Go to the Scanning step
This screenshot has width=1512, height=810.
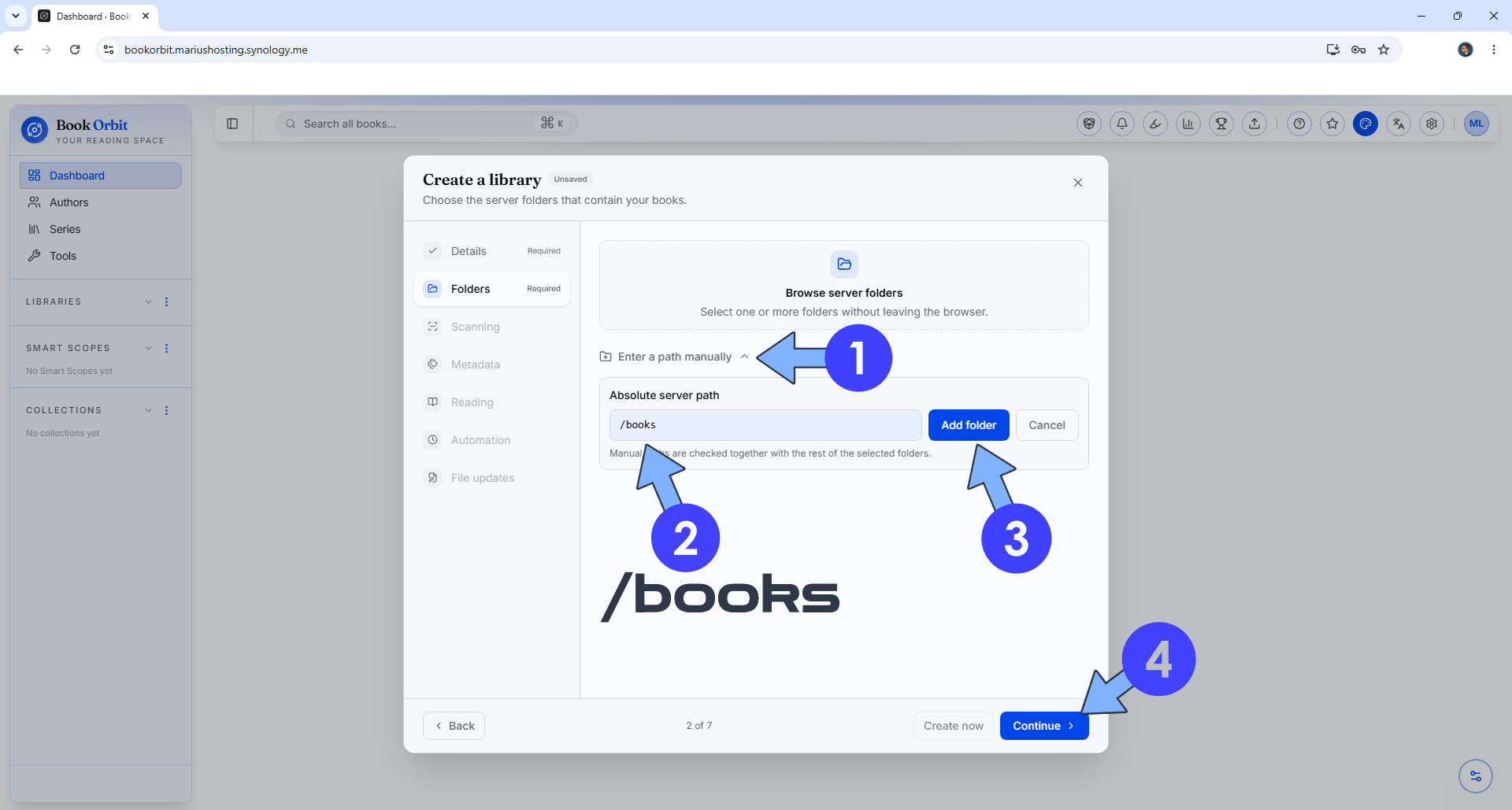pyautogui.click(x=491, y=327)
